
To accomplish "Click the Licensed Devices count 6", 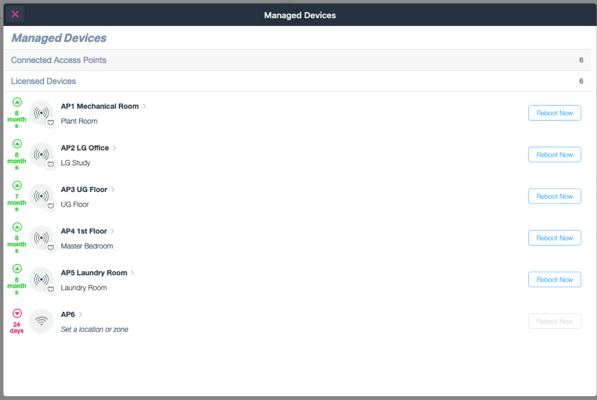I will [x=581, y=81].
